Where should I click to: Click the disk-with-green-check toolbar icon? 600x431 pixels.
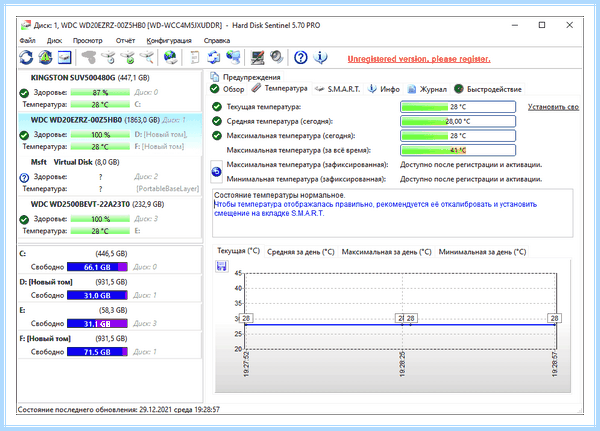click(x=128, y=57)
